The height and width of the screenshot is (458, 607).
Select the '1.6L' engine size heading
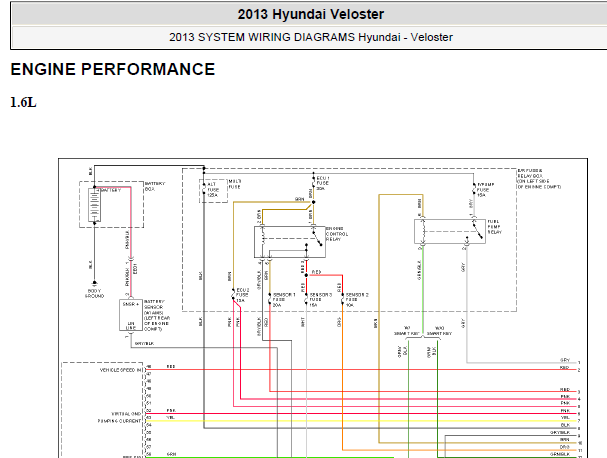pyautogui.click(x=23, y=103)
